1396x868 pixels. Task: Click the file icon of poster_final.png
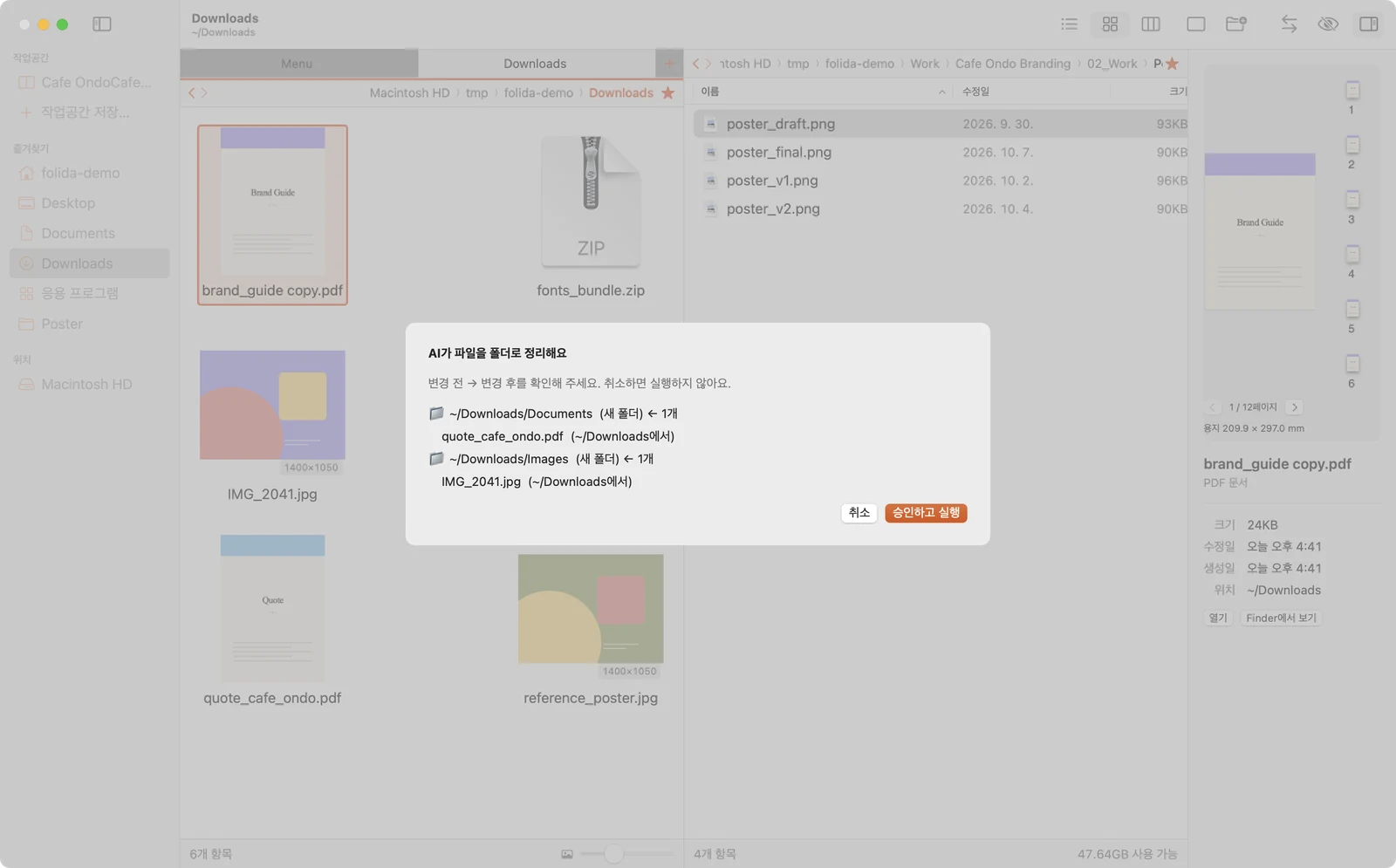pyautogui.click(x=711, y=153)
